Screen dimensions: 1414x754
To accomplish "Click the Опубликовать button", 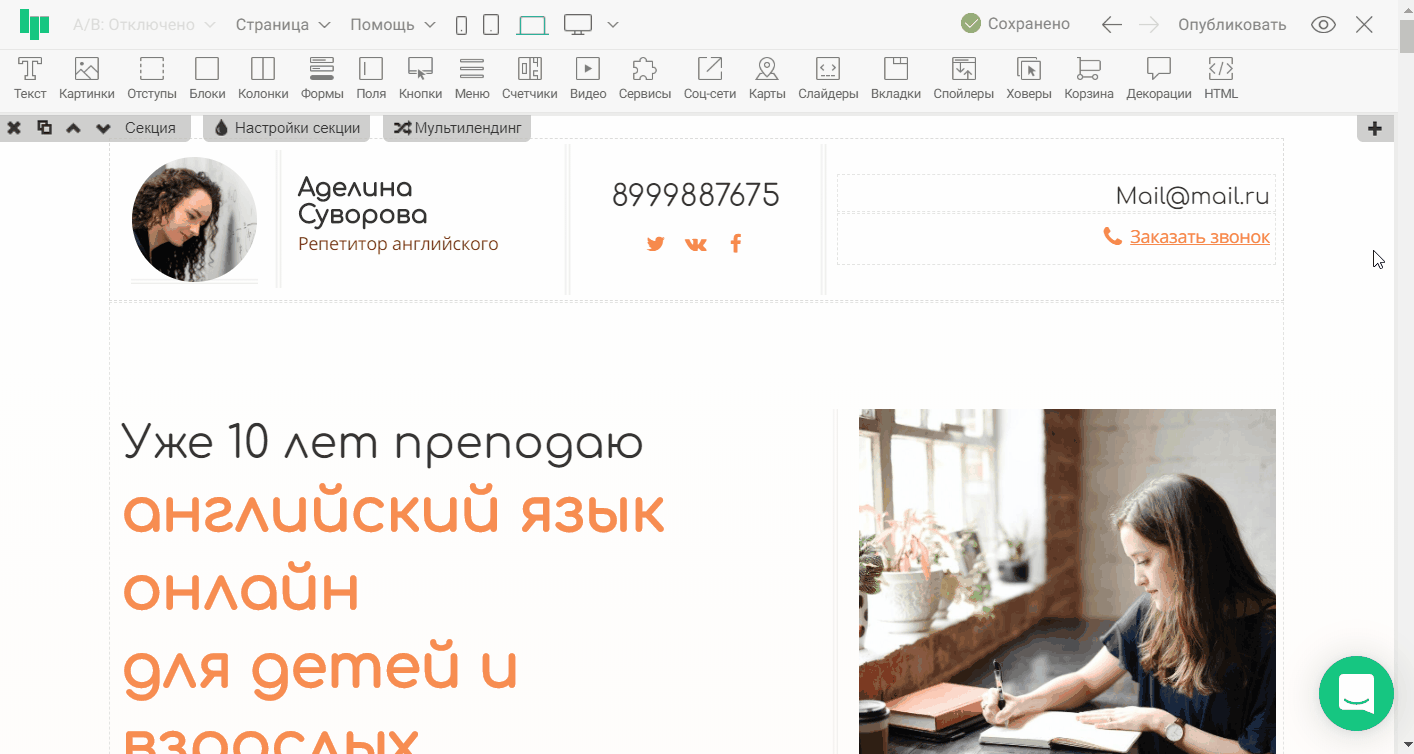I will (x=1232, y=25).
